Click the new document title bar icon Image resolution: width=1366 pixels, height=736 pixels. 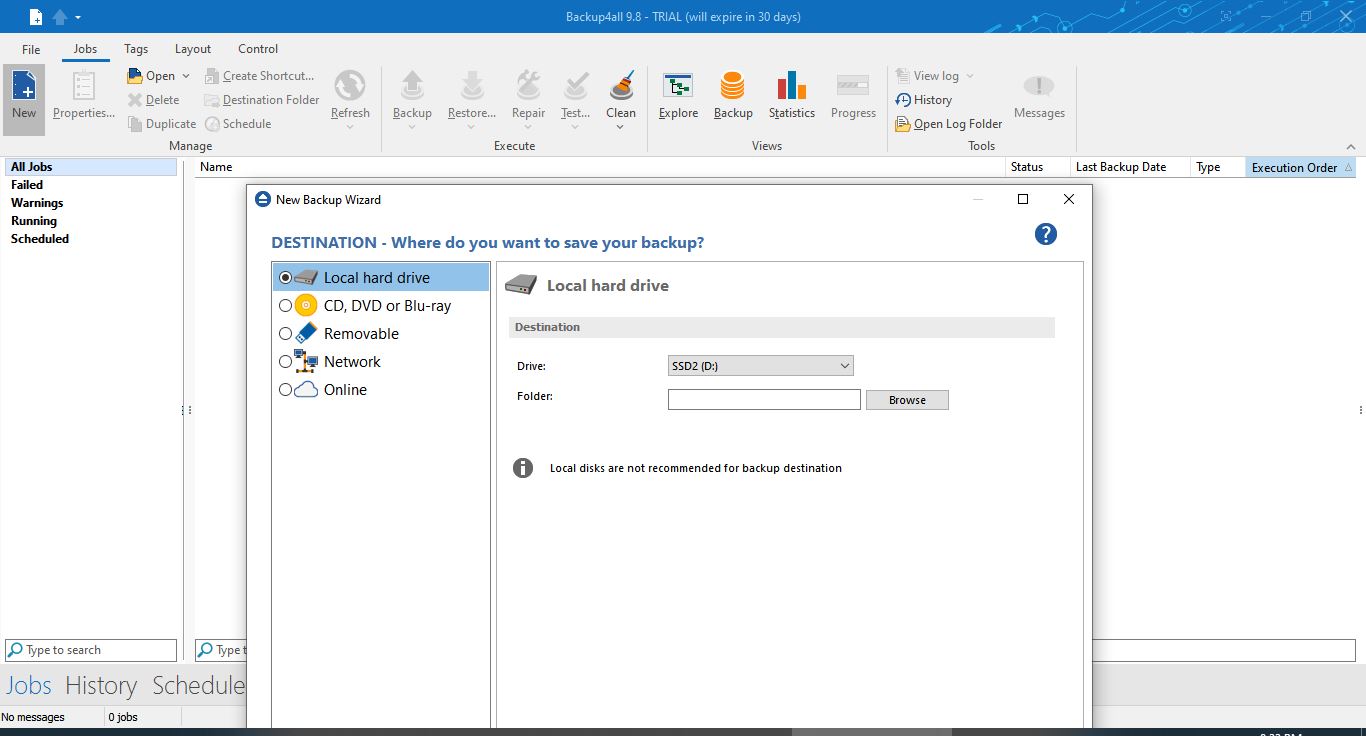pos(36,17)
